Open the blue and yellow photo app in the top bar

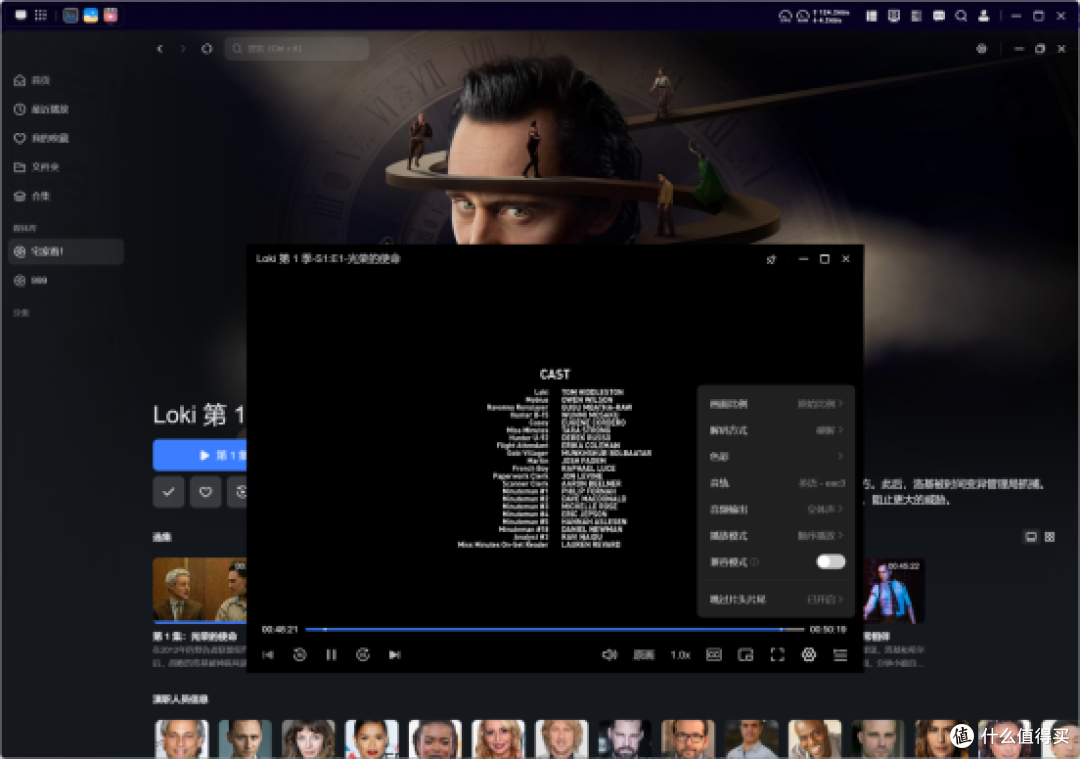(90, 15)
